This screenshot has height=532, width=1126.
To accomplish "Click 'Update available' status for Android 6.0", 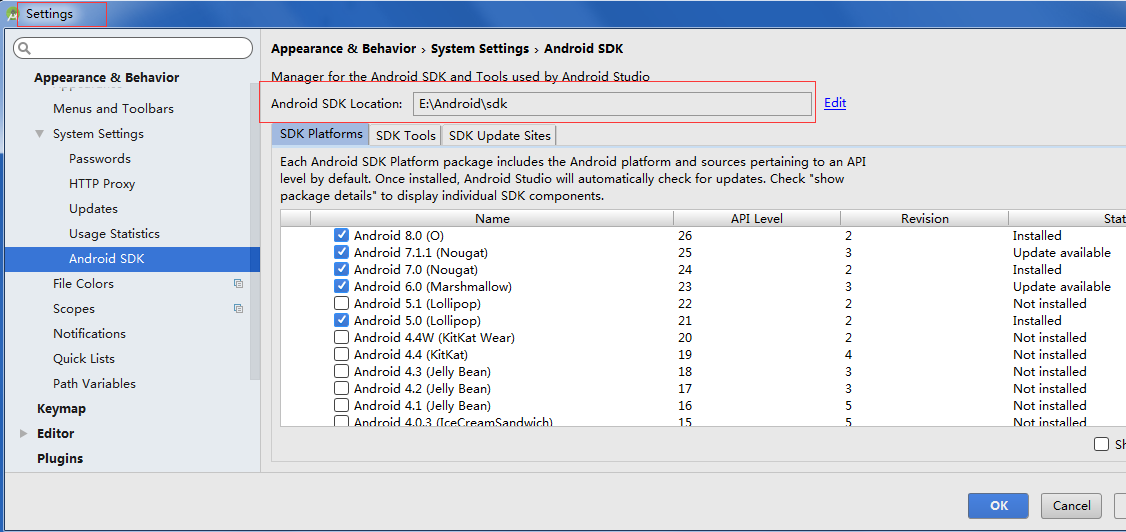I will click(x=1061, y=286).
